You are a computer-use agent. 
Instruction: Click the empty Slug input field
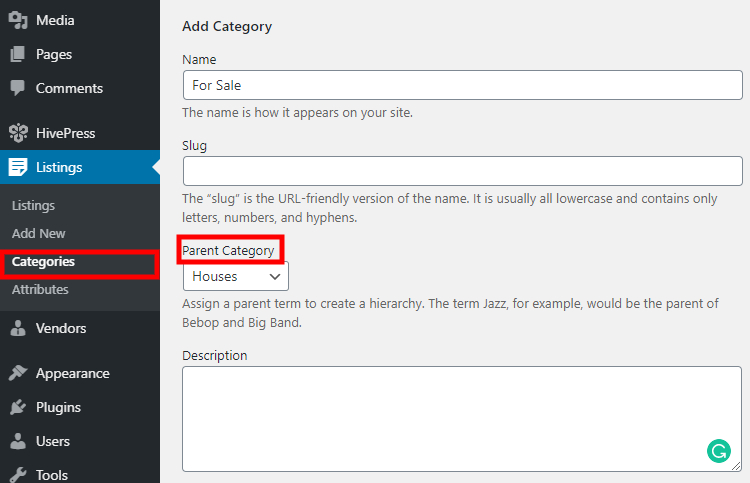pos(463,171)
